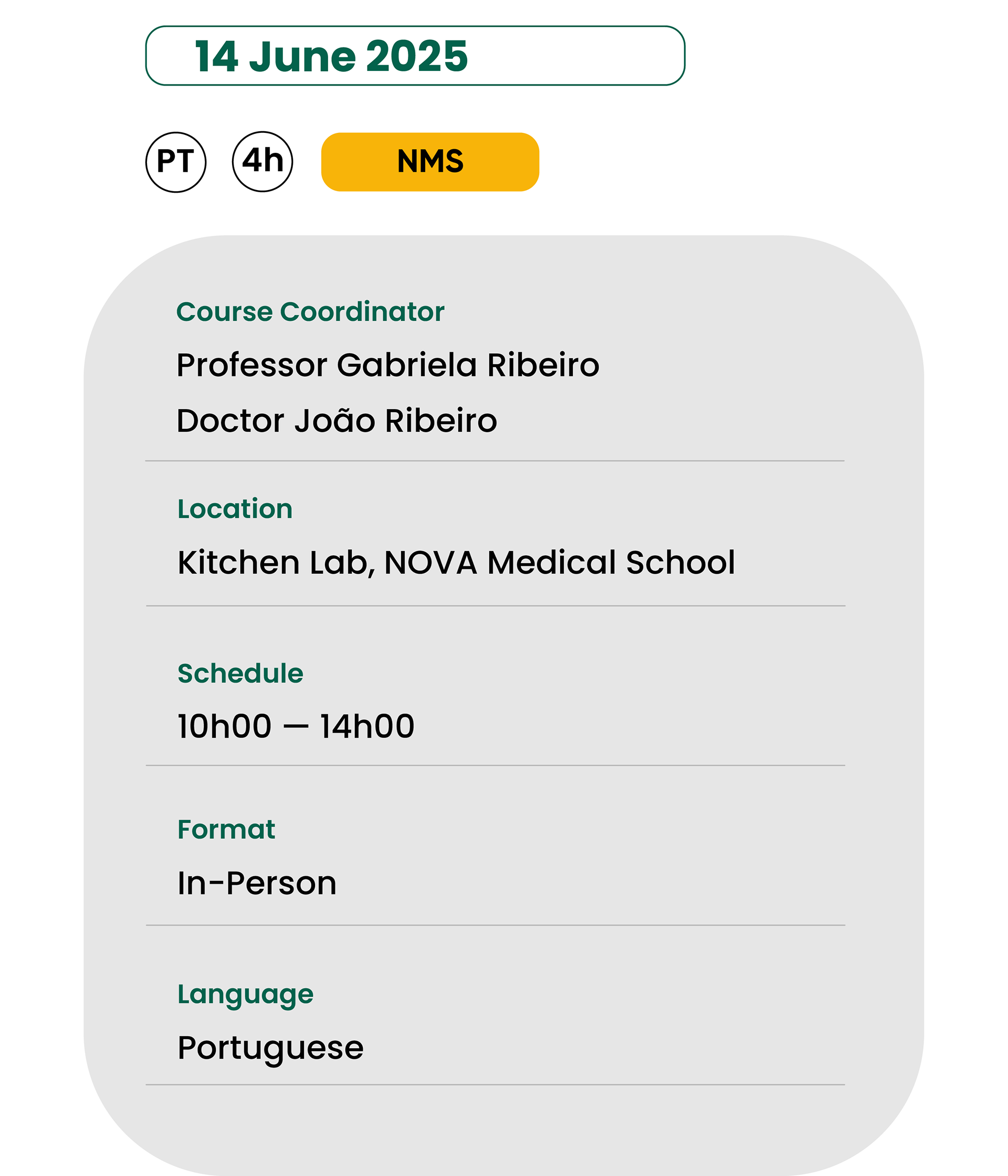This screenshot has height=1176, width=1008.
Task: Click the Format heading
Action: pyautogui.click(x=226, y=829)
